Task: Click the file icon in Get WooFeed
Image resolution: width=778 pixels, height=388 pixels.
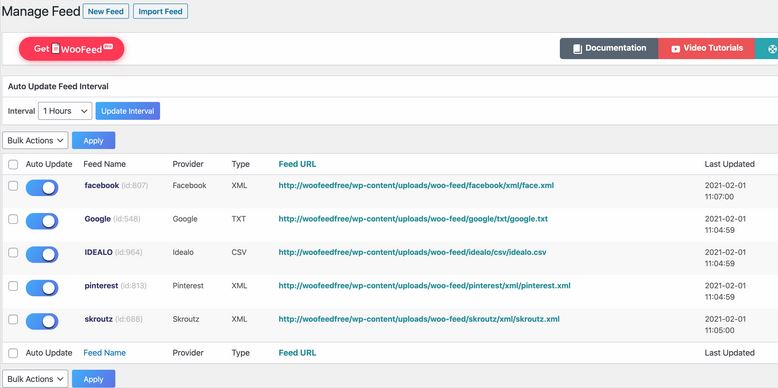Action: 56,49
